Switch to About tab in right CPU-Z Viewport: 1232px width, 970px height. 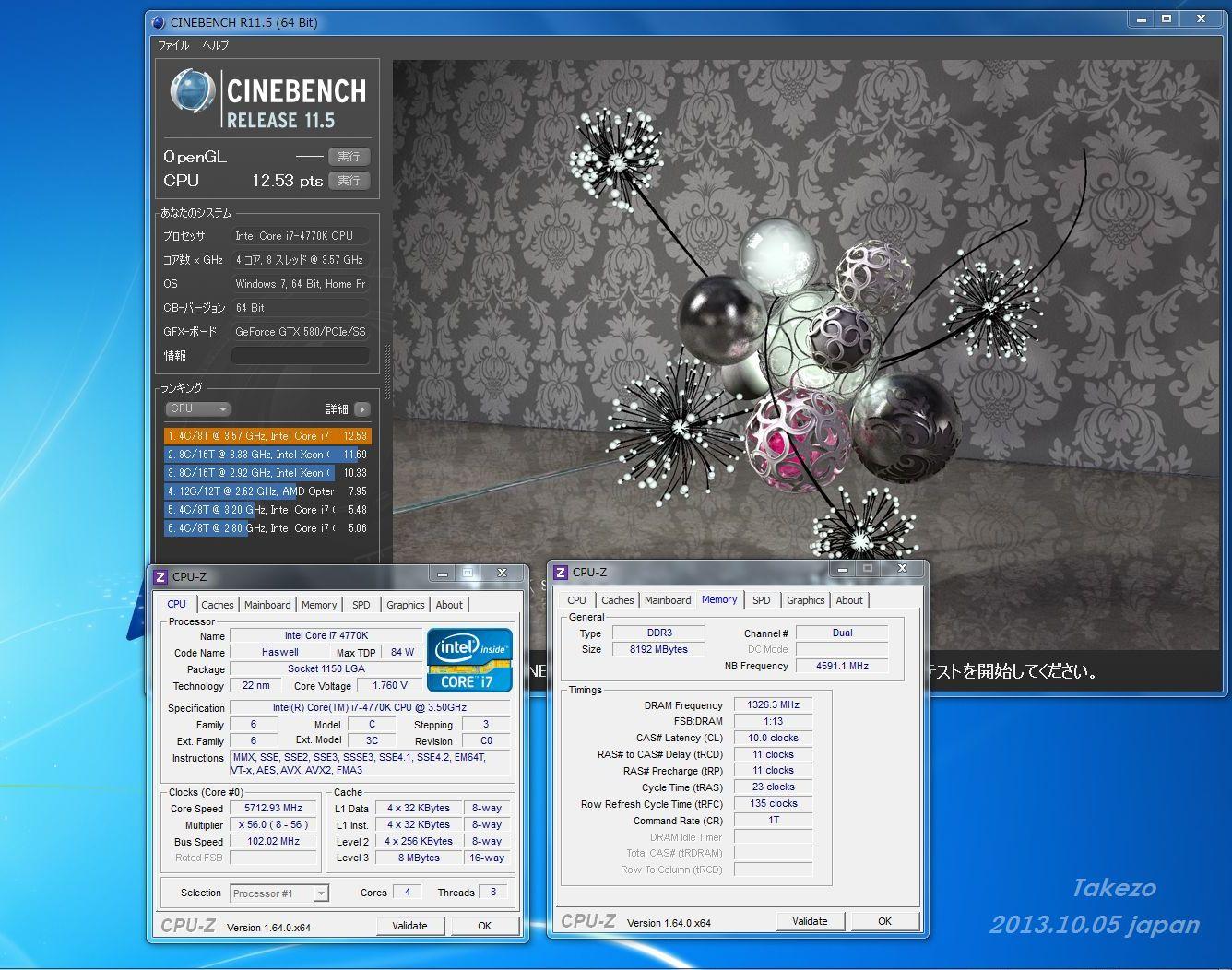point(850,600)
